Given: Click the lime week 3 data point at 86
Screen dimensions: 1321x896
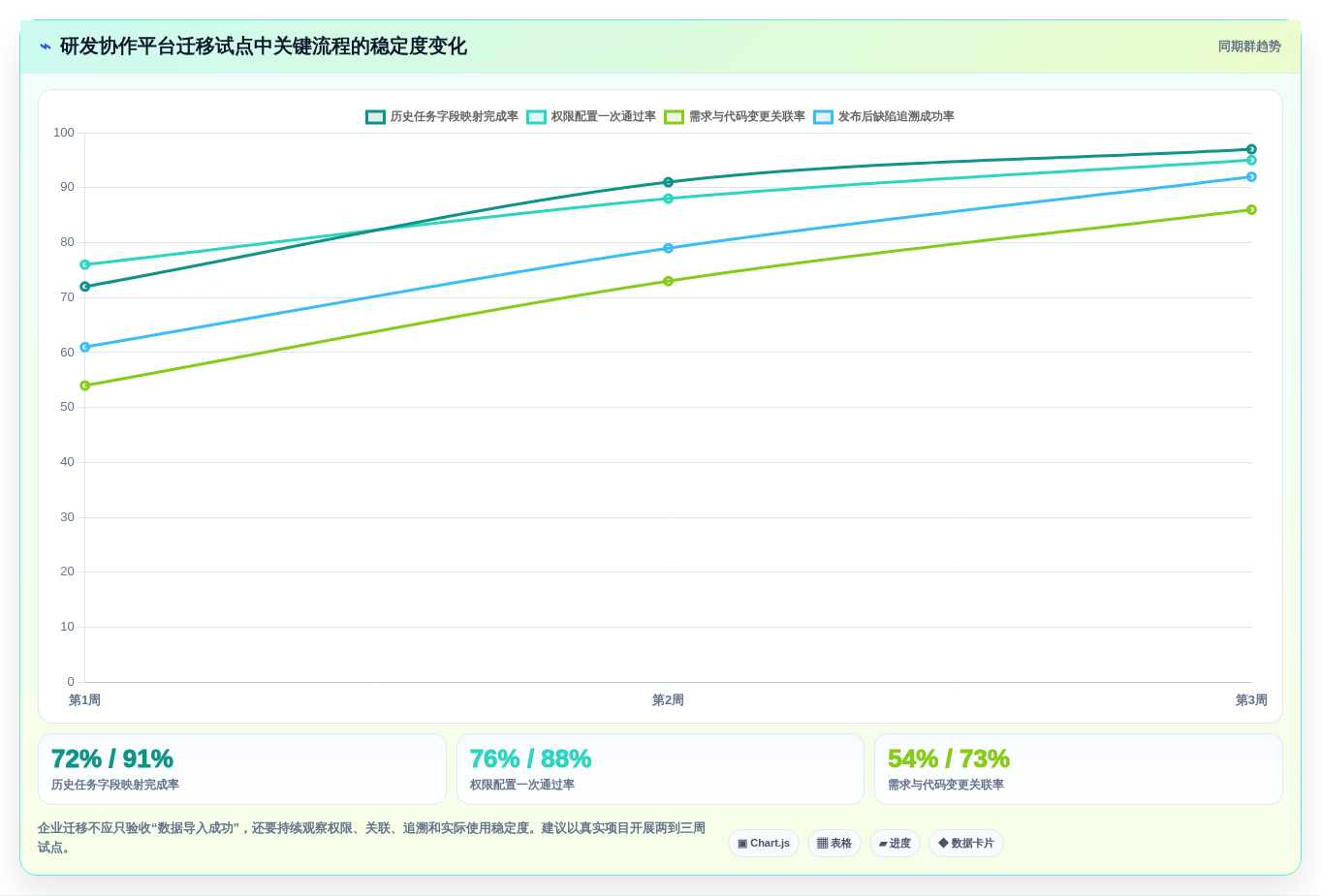Looking at the screenshot, I should click(1251, 209).
